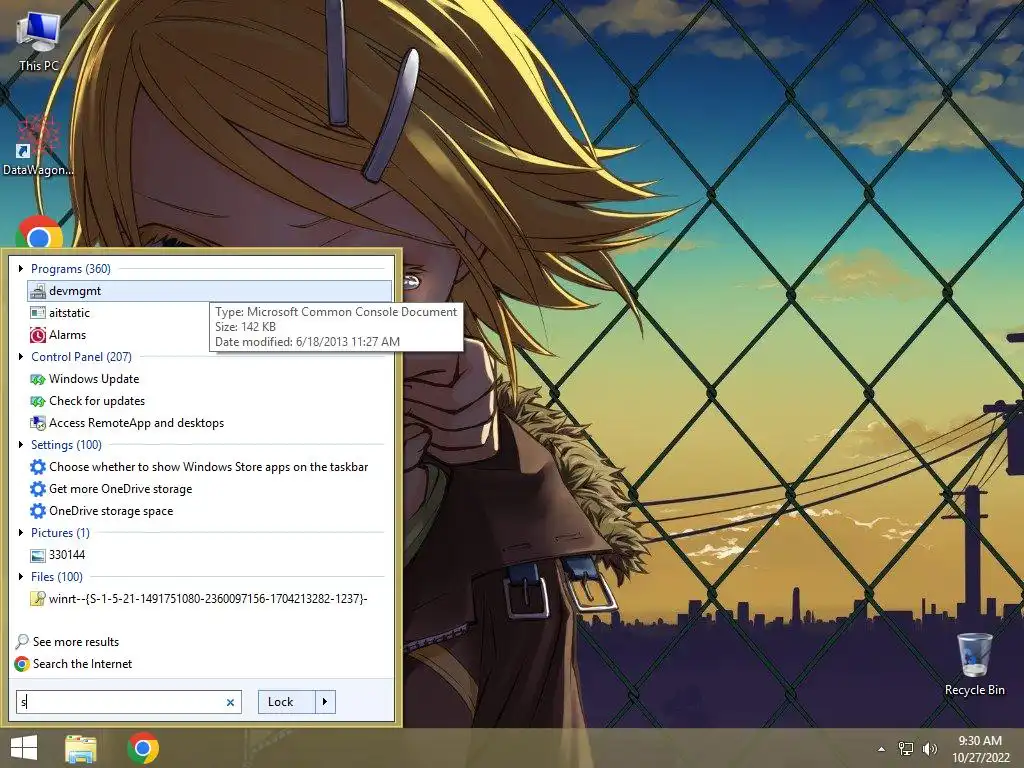Open 'Choose whether to show Windows Store apps' text

[208, 467]
